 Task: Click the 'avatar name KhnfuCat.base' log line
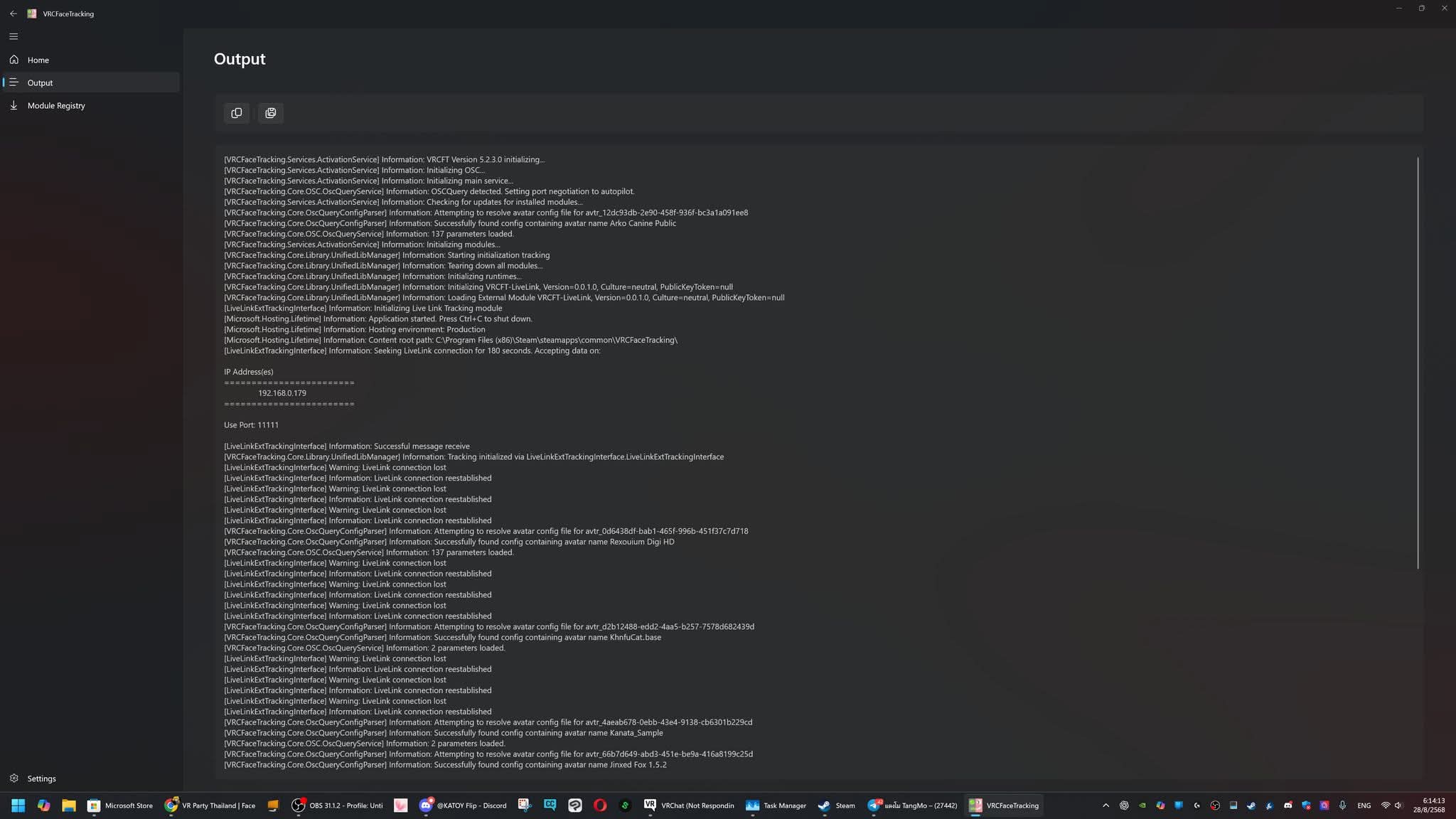pyautogui.click(x=442, y=638)
